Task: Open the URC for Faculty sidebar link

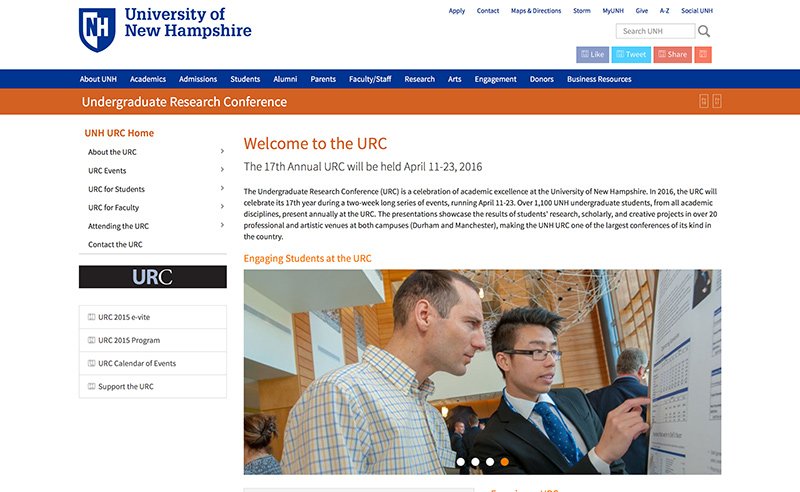Action: [113, 207]
